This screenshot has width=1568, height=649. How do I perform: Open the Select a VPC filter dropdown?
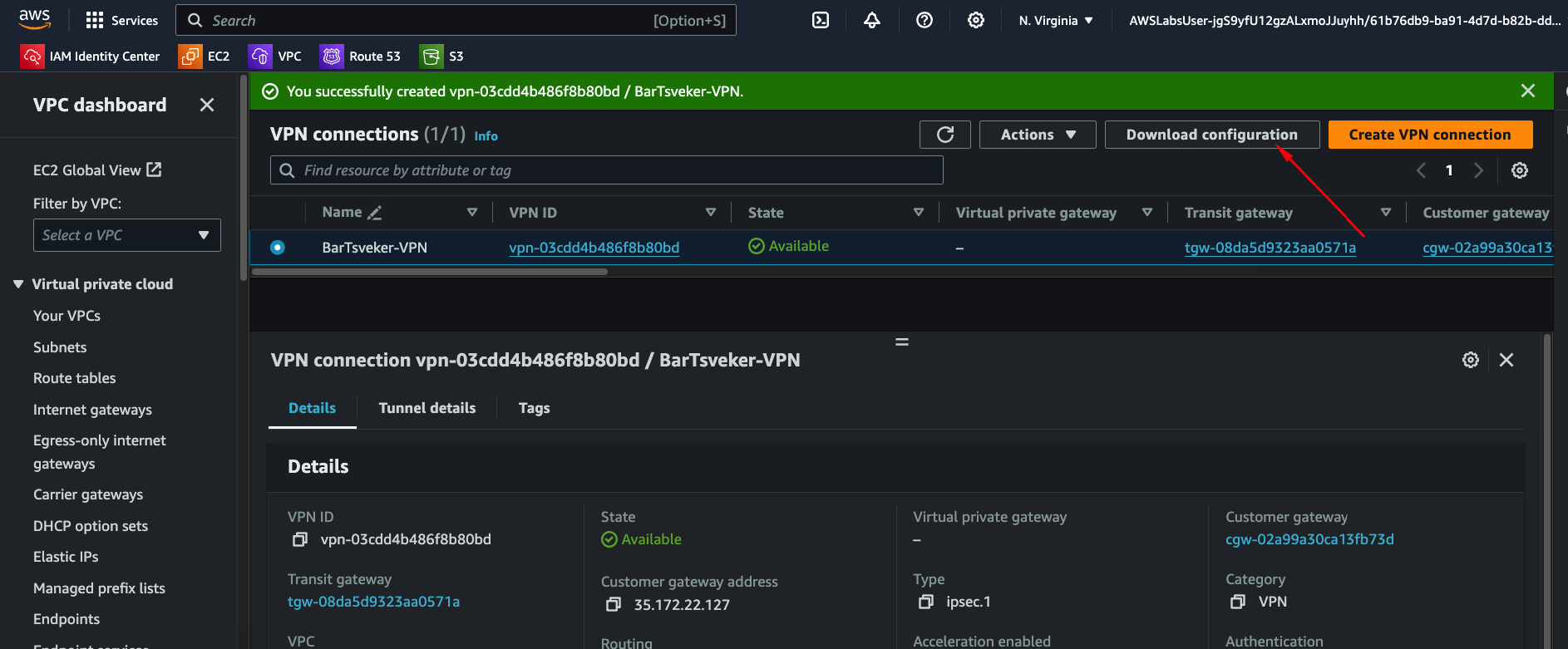pos(126,235)
